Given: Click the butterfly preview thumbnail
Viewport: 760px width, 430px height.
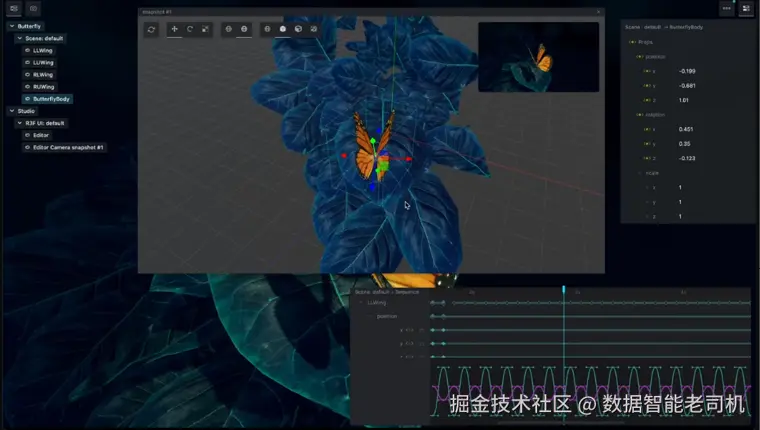Looking at the screenshot, I should (x=538, y=57).
